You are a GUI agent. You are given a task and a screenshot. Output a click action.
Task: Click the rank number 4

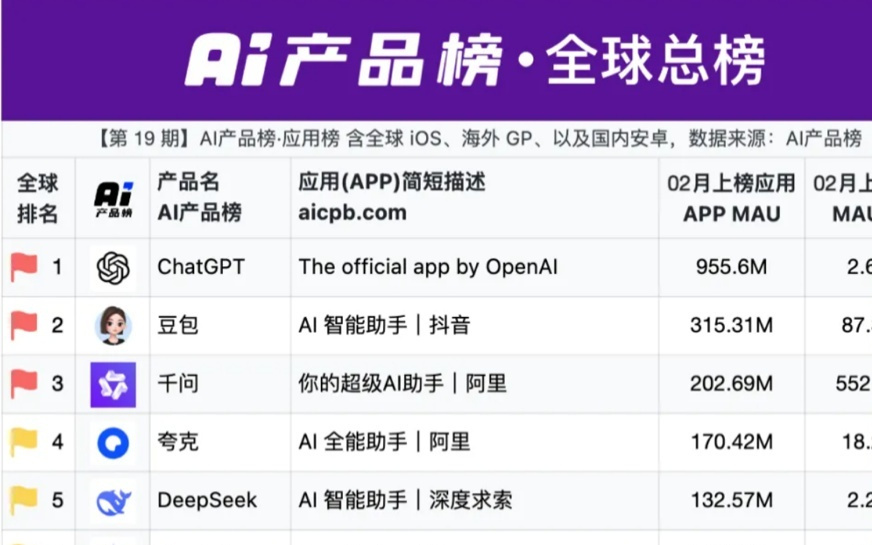(x=57, y=443)
